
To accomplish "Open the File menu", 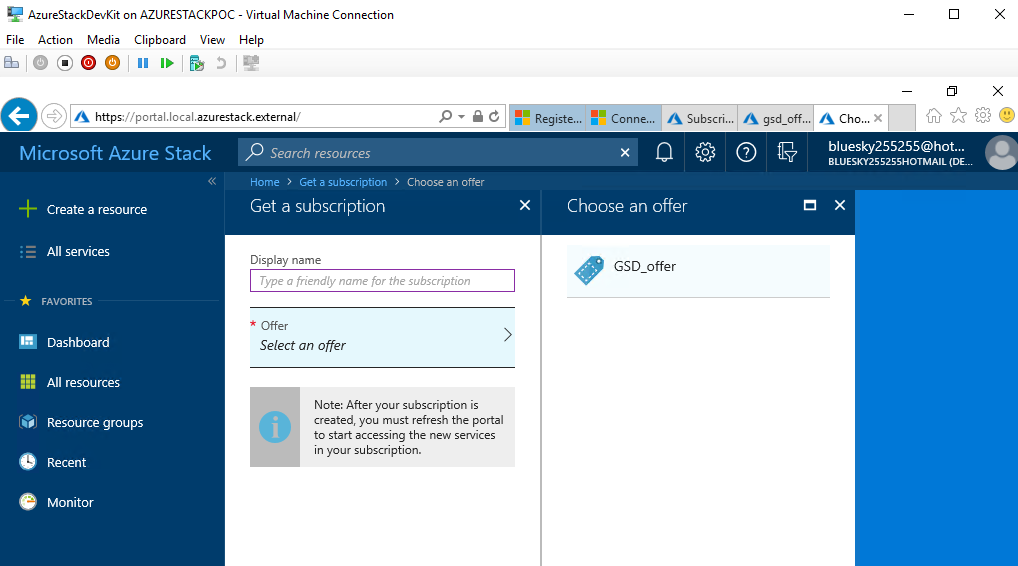I will click(15, 40).
